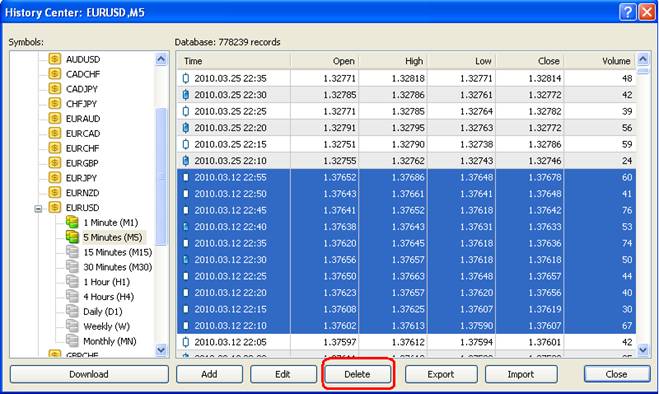The width and height of the screenshot is (659, 394).
Task: Select the 2010.03.25 22:20 record row
Action: tap(406, 127)
